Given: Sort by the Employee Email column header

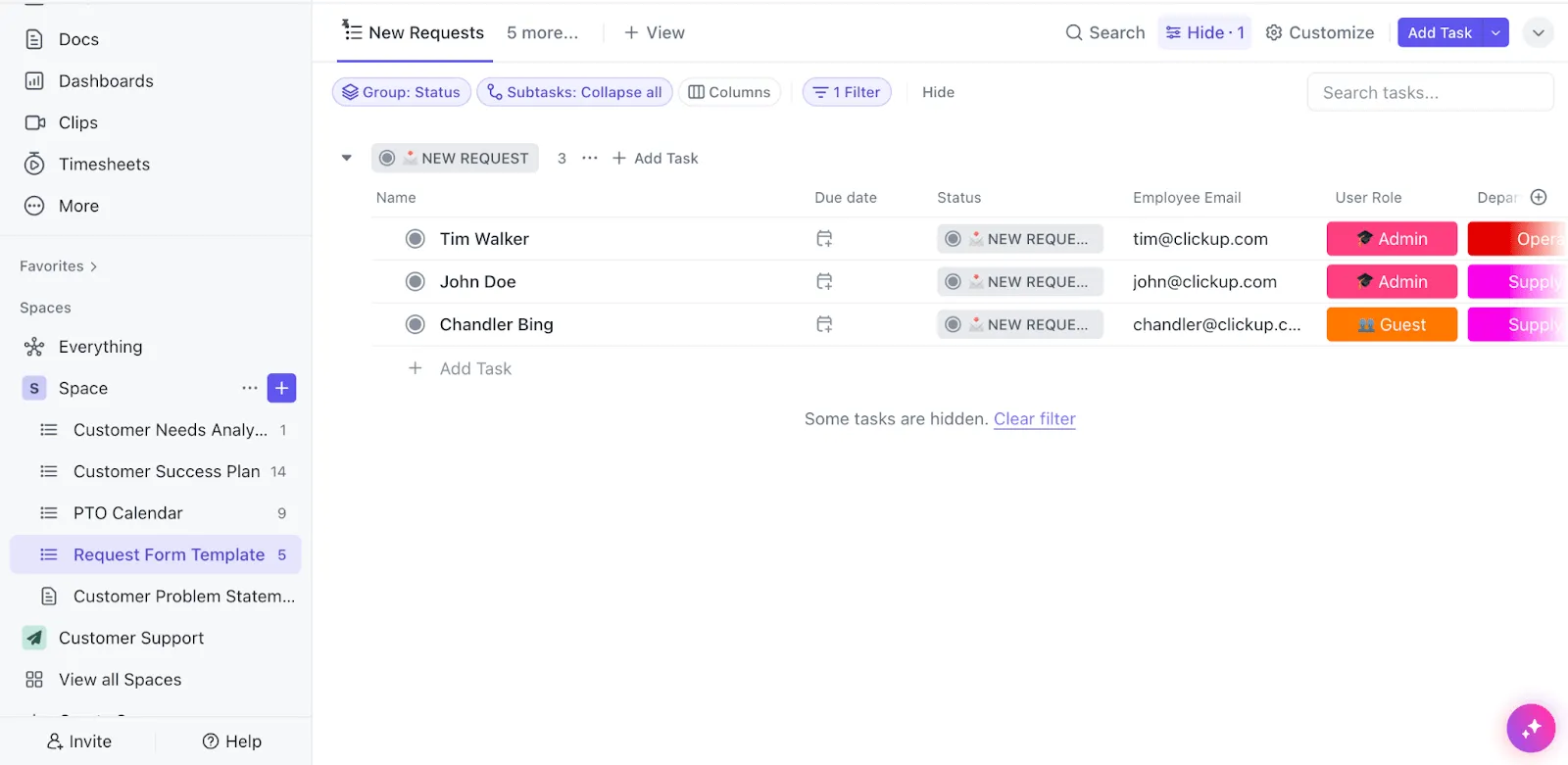Looking at the screenshot, I should (x=1187, y=197).
